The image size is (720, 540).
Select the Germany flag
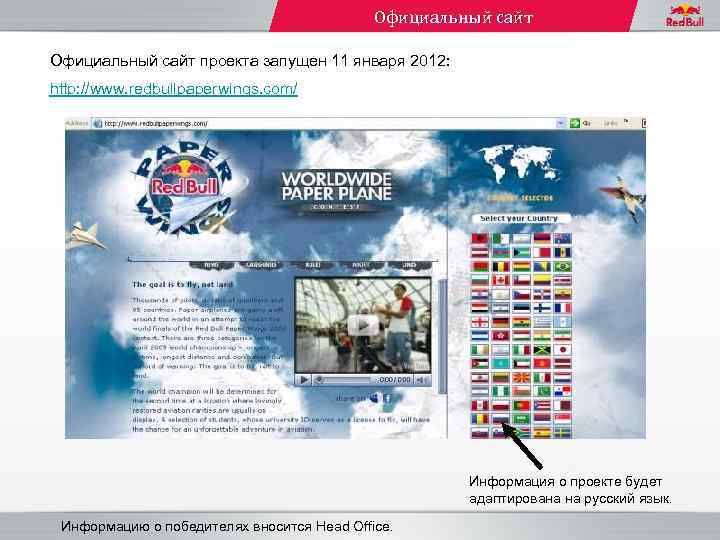[x=501, y=322]
